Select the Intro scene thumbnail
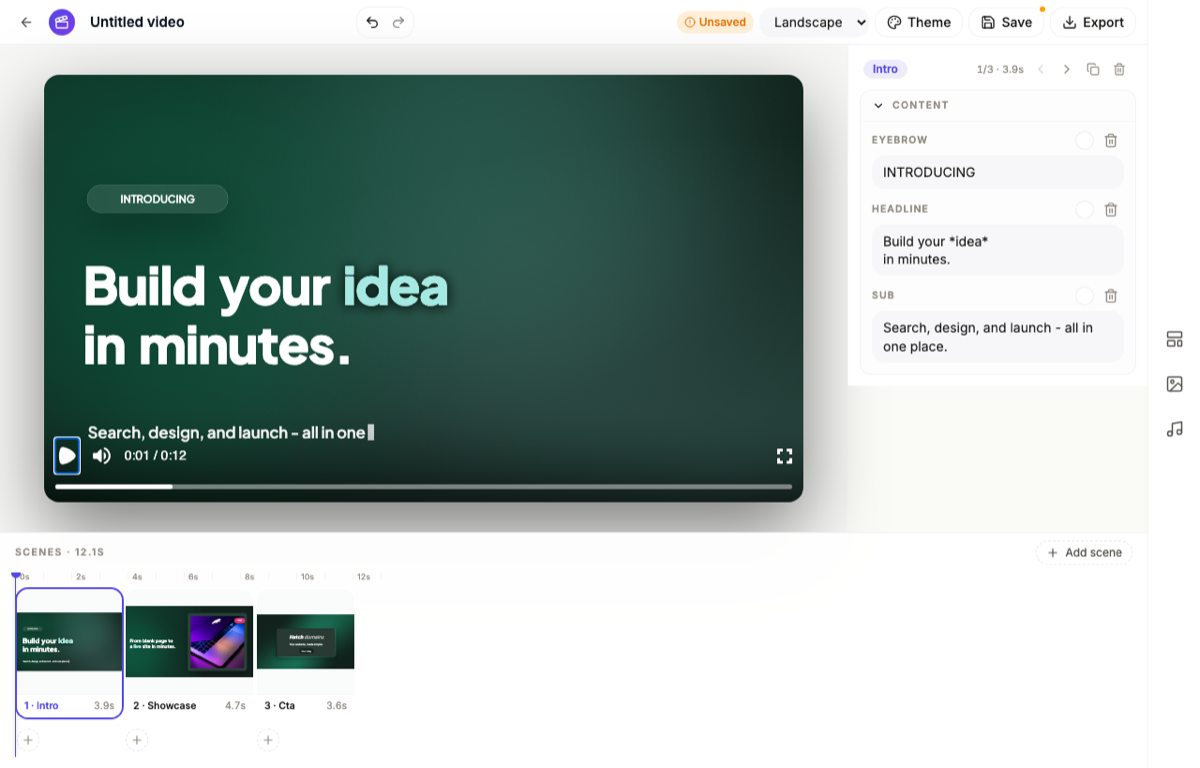The width and height of the screenshot is (1200, 768). 70,642
